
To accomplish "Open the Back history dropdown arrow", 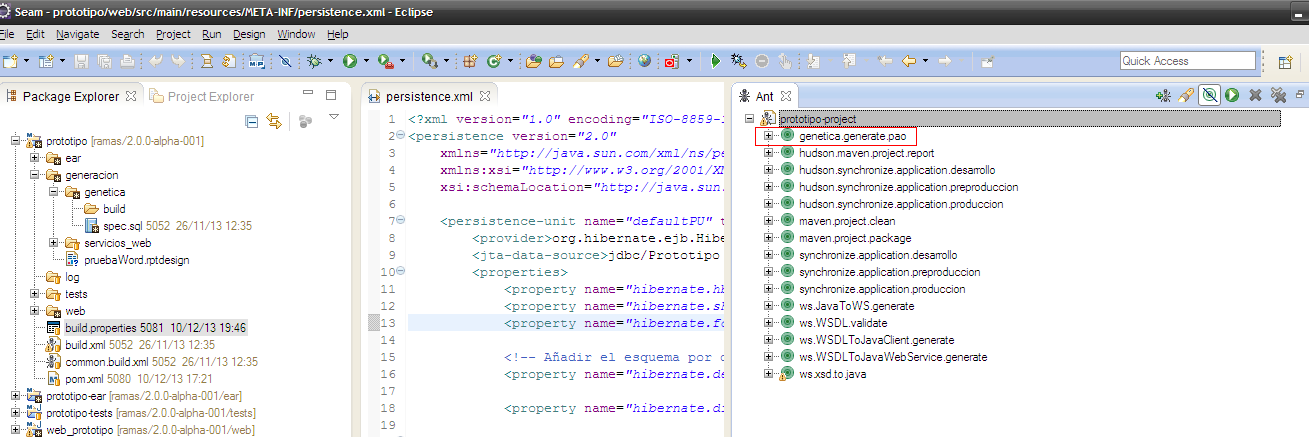I will pos(926,61).
